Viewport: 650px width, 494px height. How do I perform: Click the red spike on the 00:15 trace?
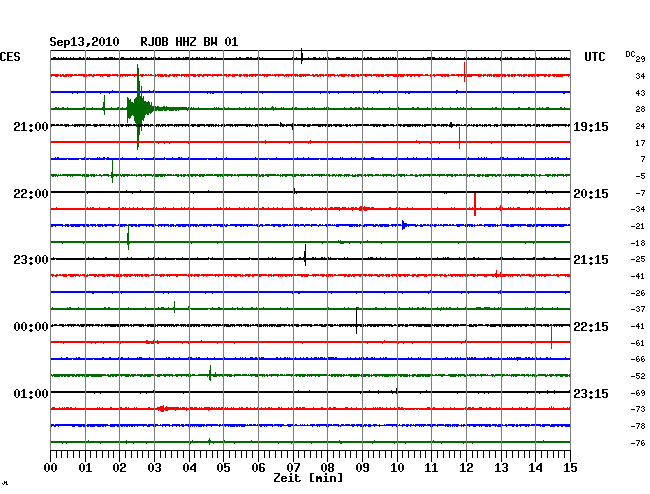[551, 337]
